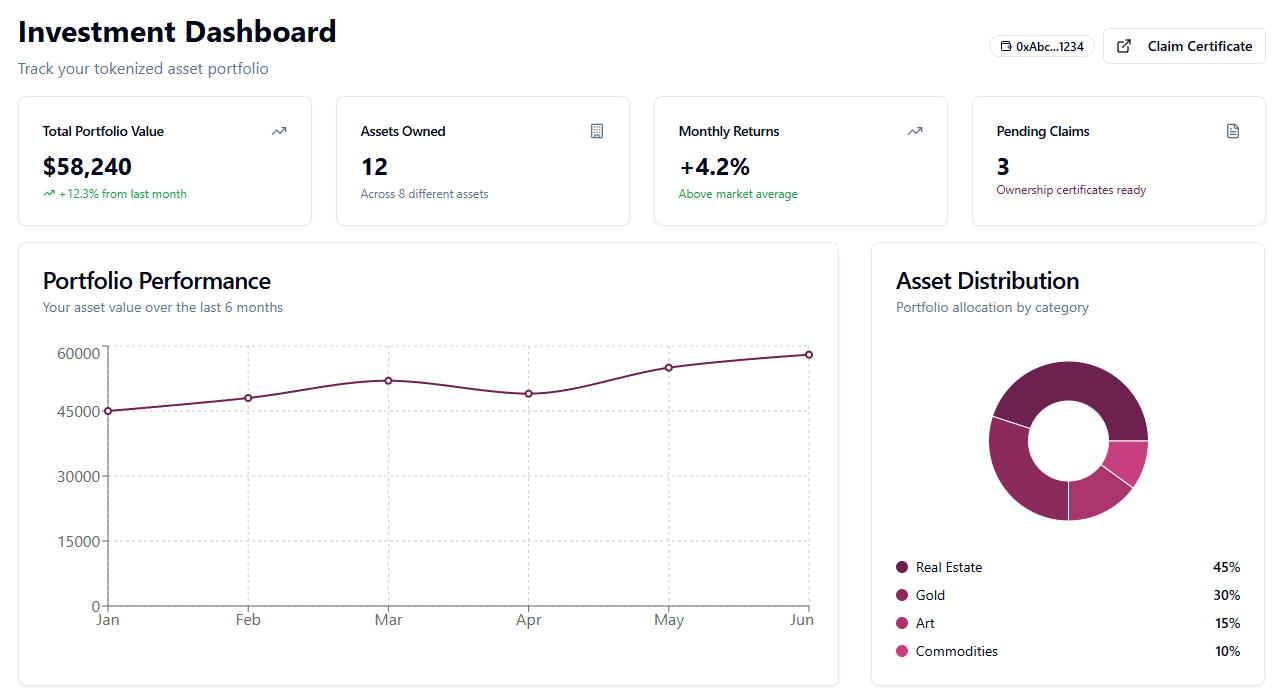
Task: Select the Commodities legend color dot
Action: pyautogui.click(x=902, y=651)
